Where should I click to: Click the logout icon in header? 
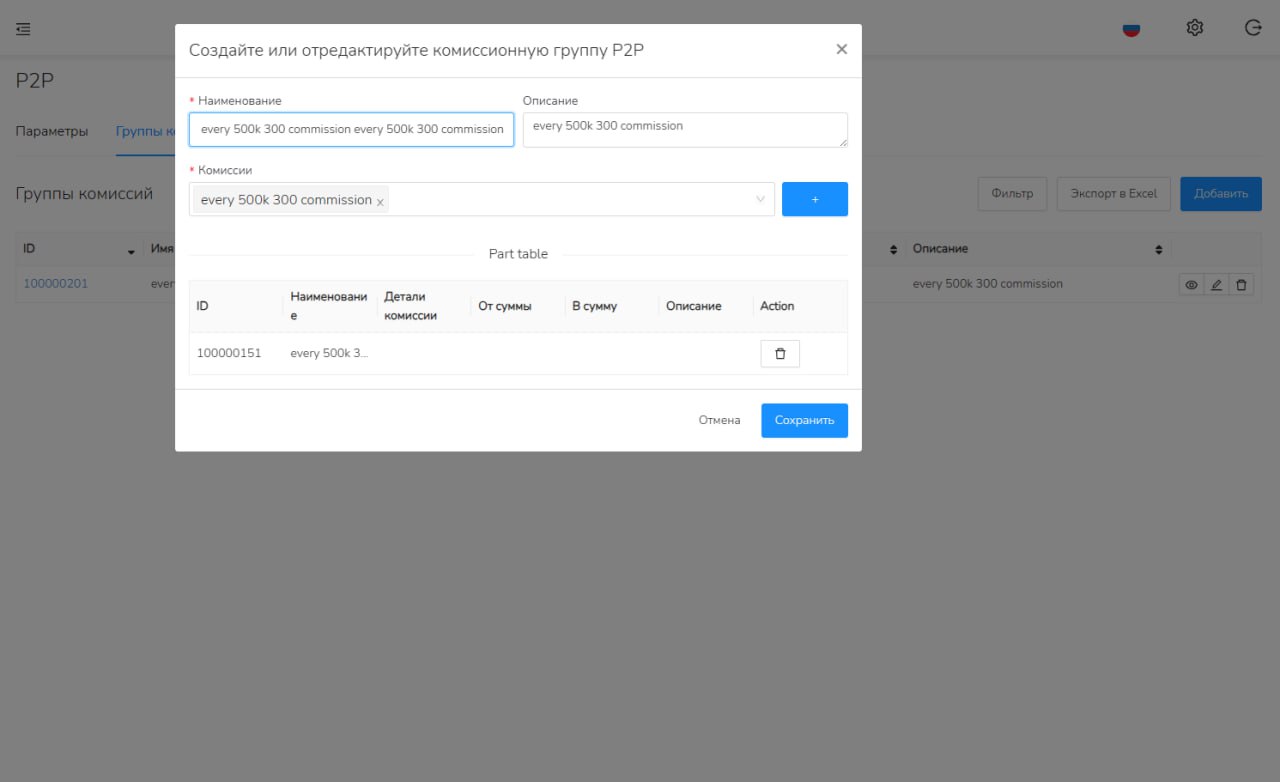[1253, 28]
